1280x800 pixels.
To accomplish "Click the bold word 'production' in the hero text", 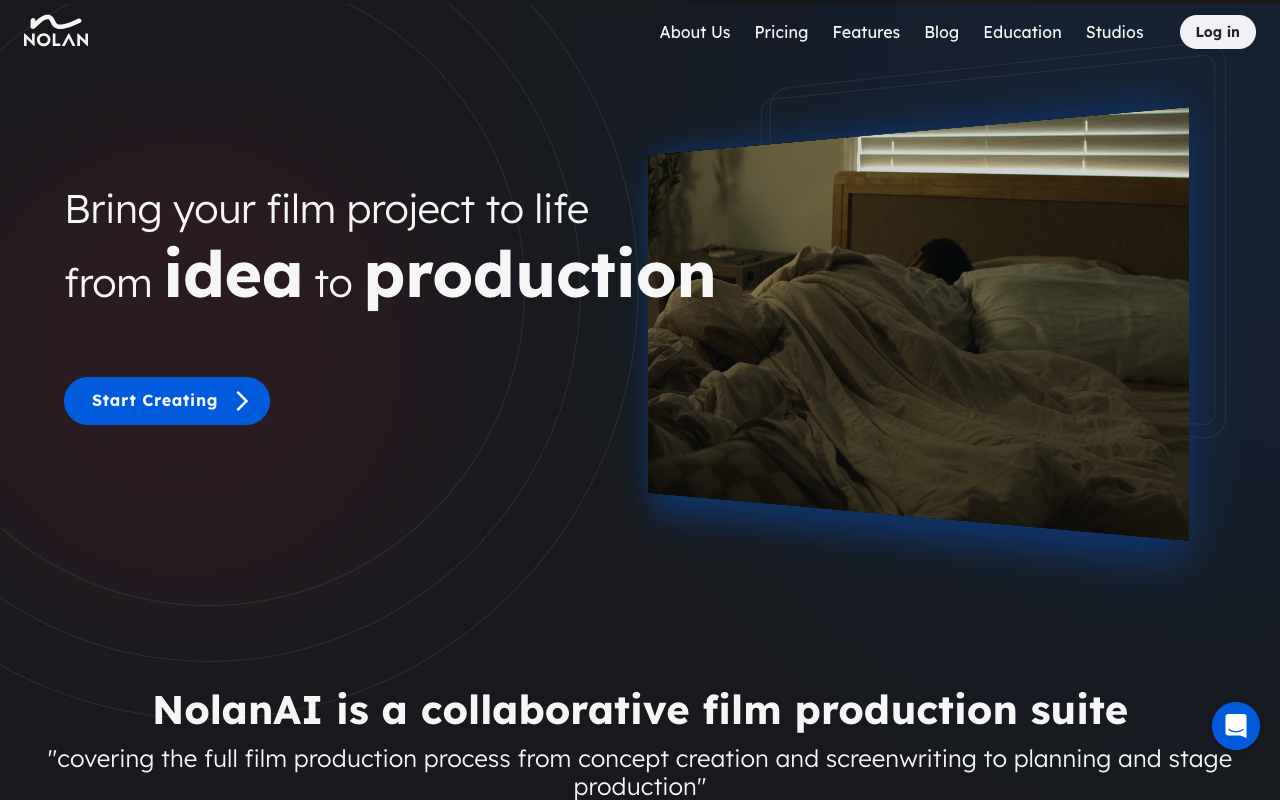I will (x=540, y=275).
